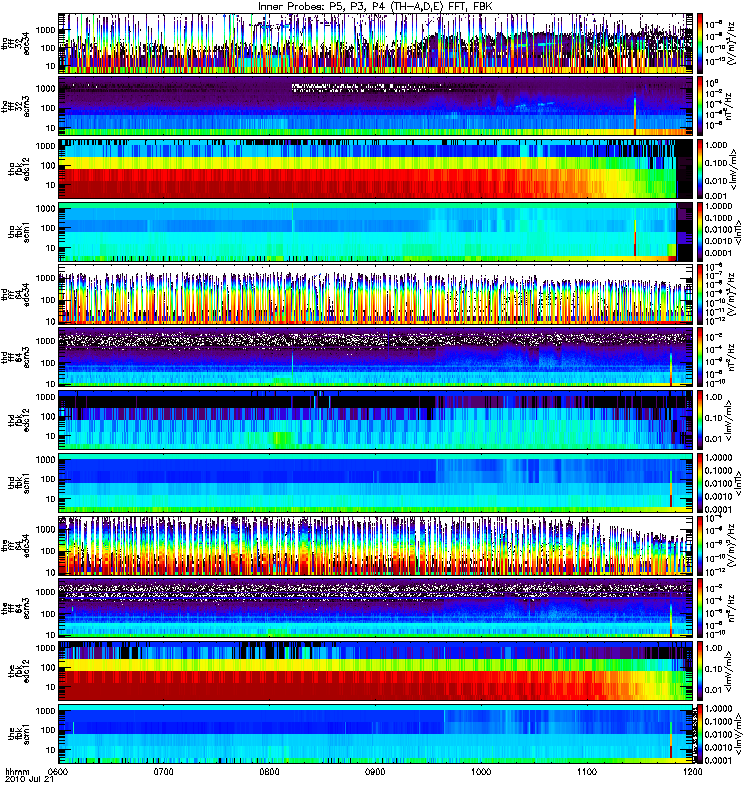Click the orange spike in the fbk scm1 panel

671,741
